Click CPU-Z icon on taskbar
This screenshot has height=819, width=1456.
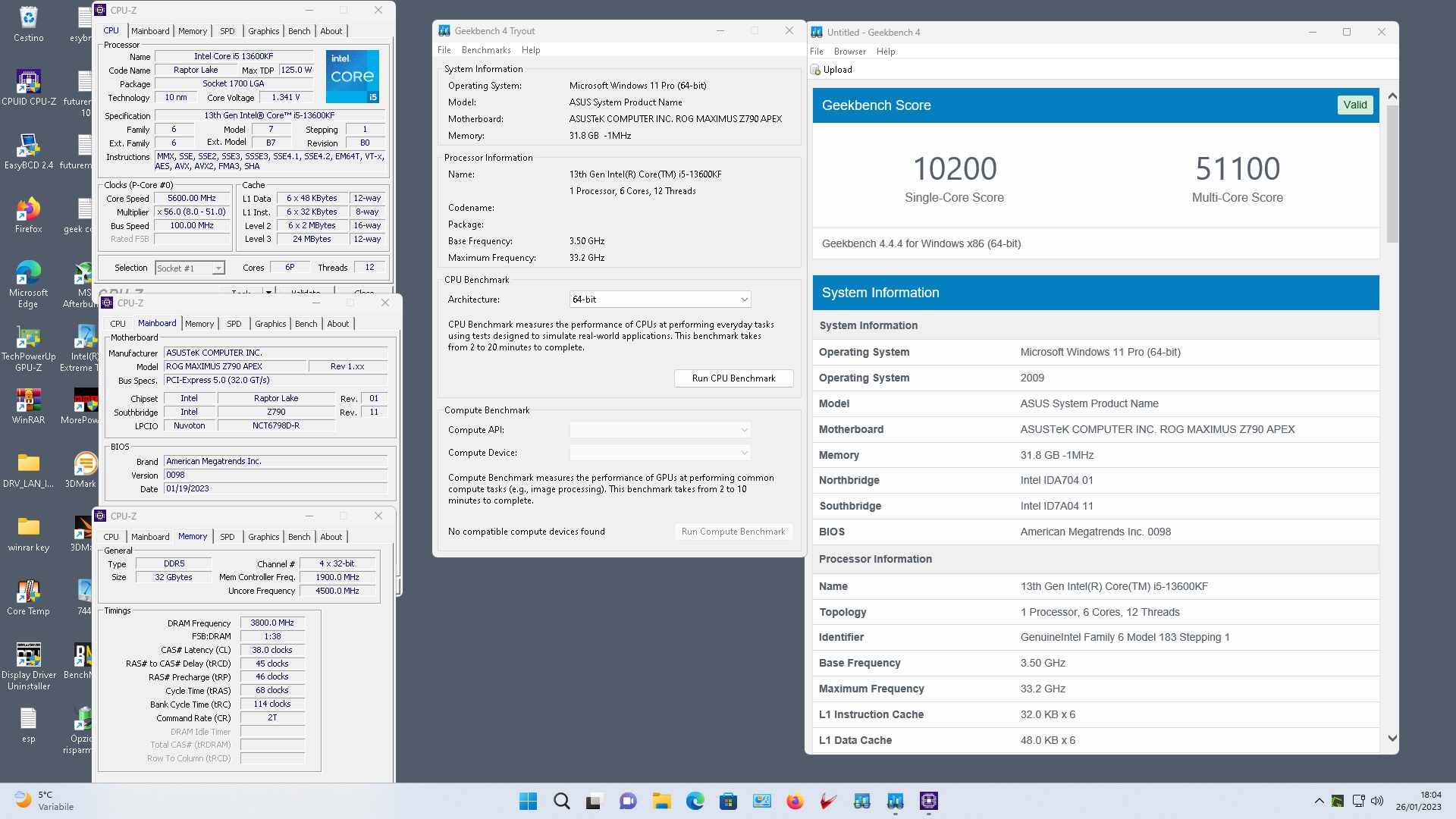tap(928, 801)
